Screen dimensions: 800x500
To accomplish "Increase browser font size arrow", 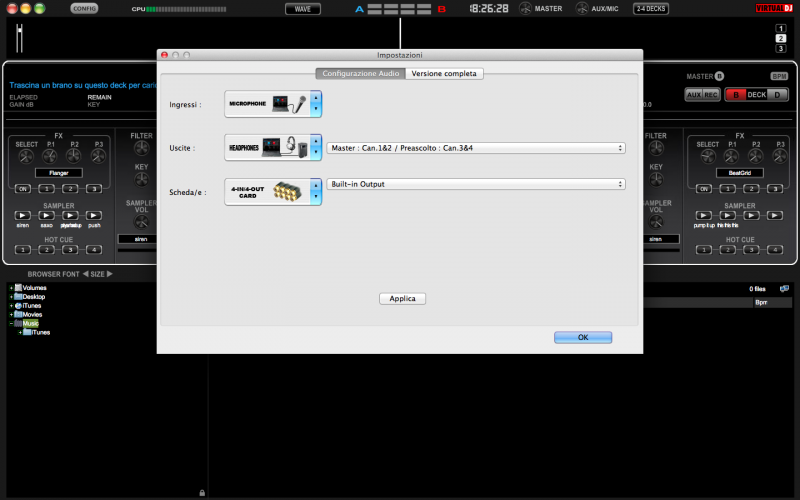I will pyautogui.click(x=110, y=274).
